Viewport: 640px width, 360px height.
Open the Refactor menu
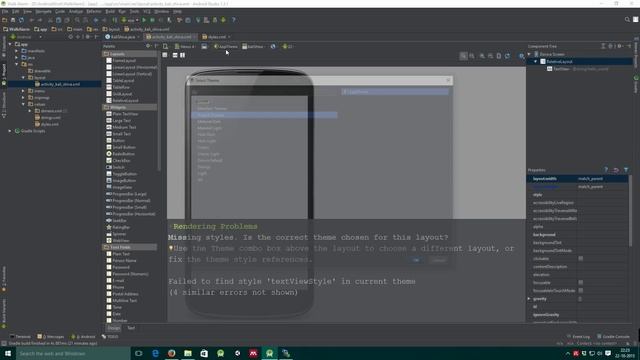pyautogui.click(x=94, y=11)
